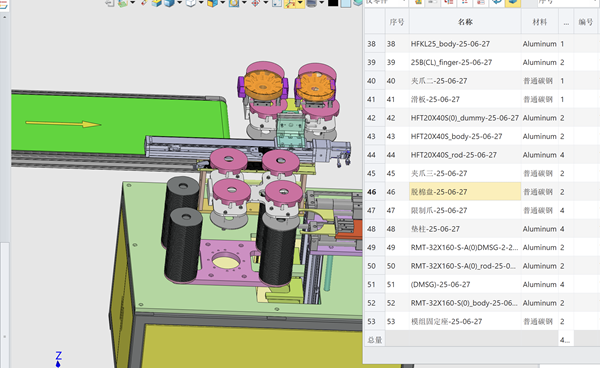The width and height of the screenshot is (600, 368).
Task: Click the blue circular refresh icon in BOM toolbar
Action: coord(497,3)
